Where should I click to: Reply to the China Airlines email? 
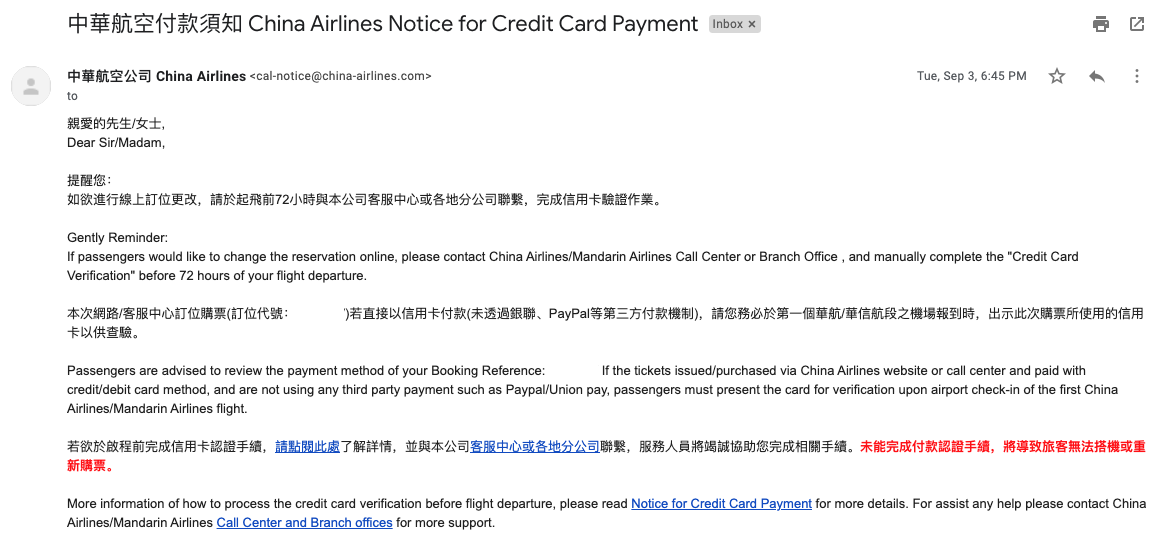pyautogui.click(x=1096, y=76)
